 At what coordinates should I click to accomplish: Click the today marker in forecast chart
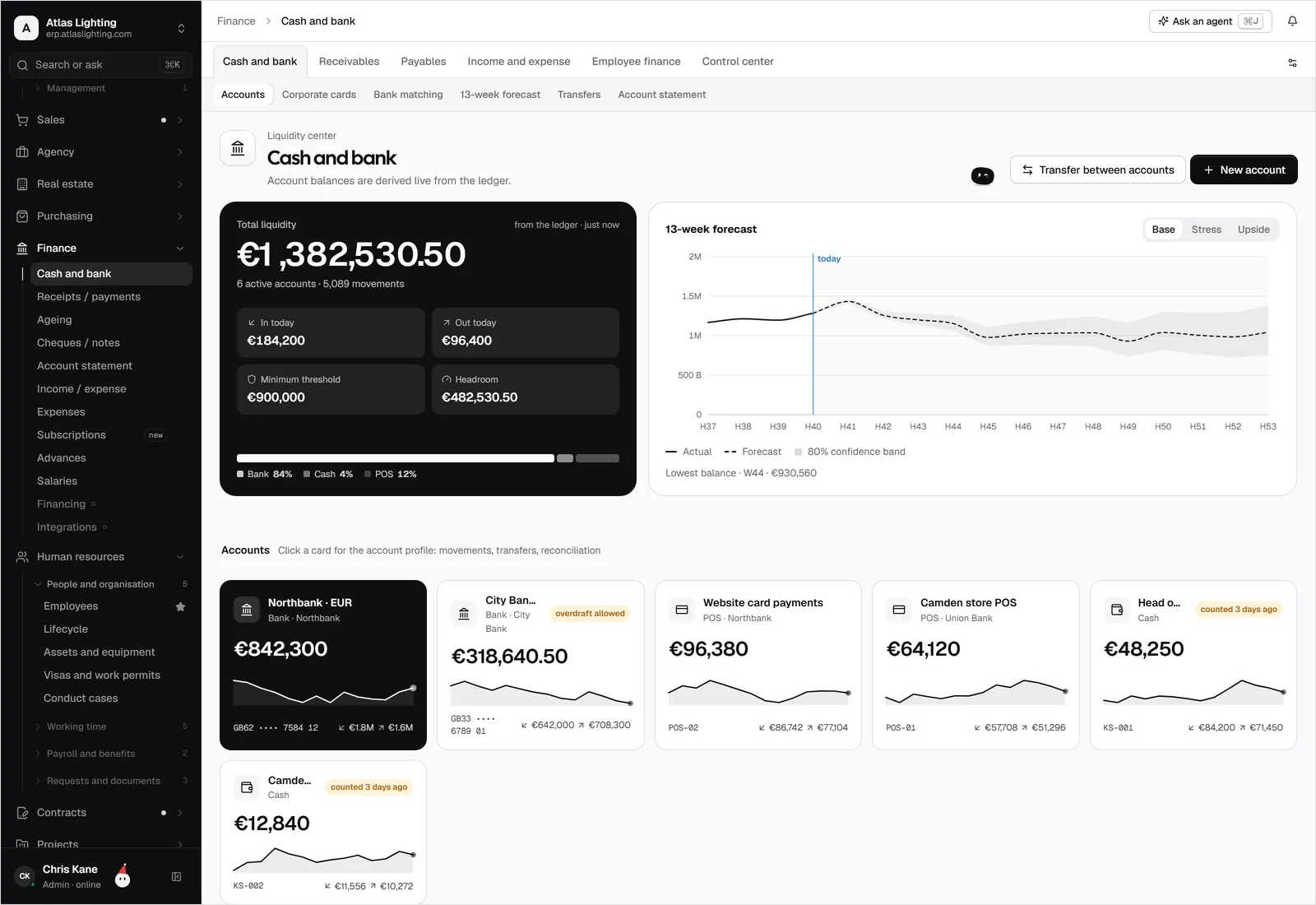point(828,259)
